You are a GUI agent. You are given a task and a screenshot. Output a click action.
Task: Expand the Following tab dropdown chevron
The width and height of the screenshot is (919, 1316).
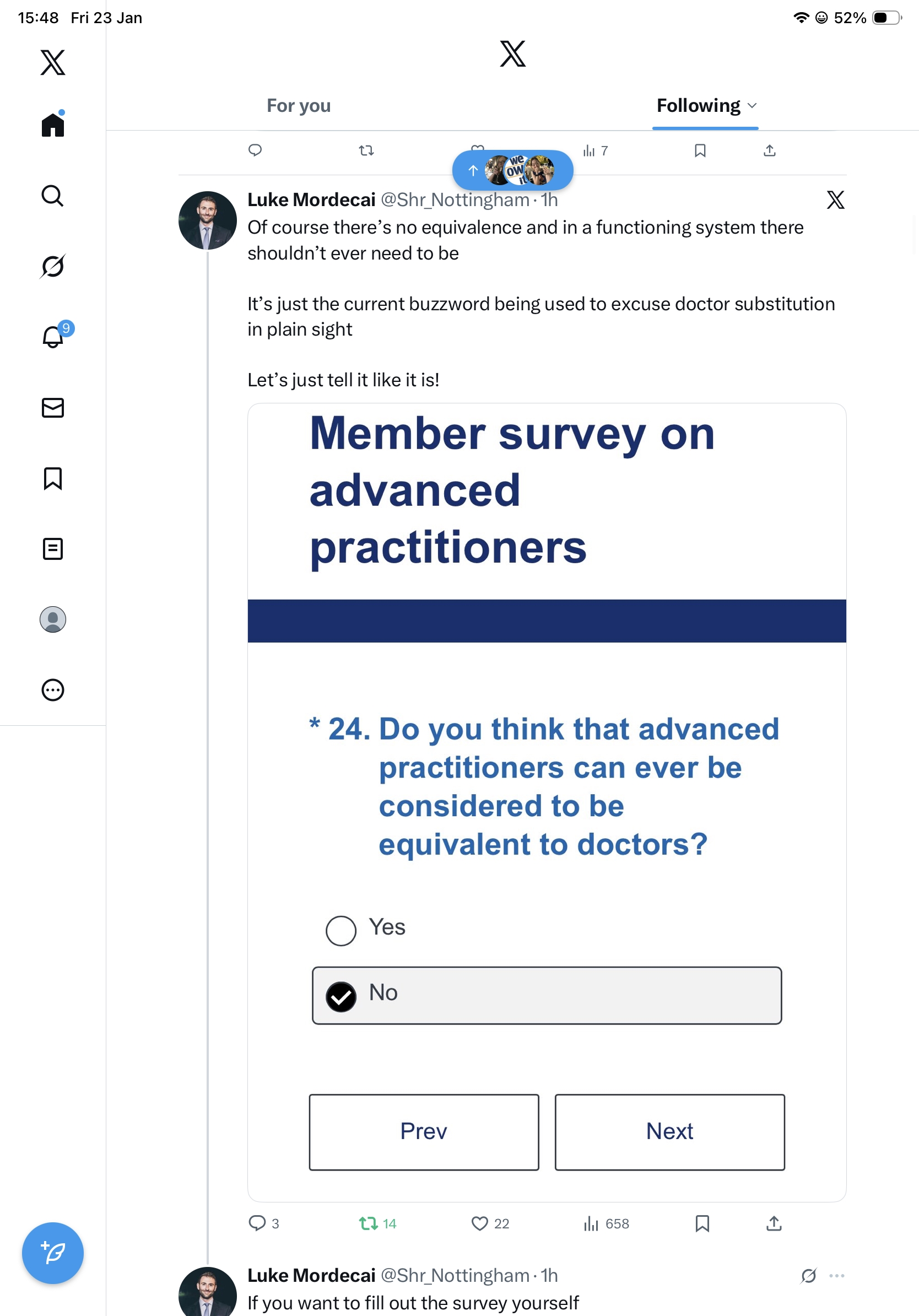(752, 106)
